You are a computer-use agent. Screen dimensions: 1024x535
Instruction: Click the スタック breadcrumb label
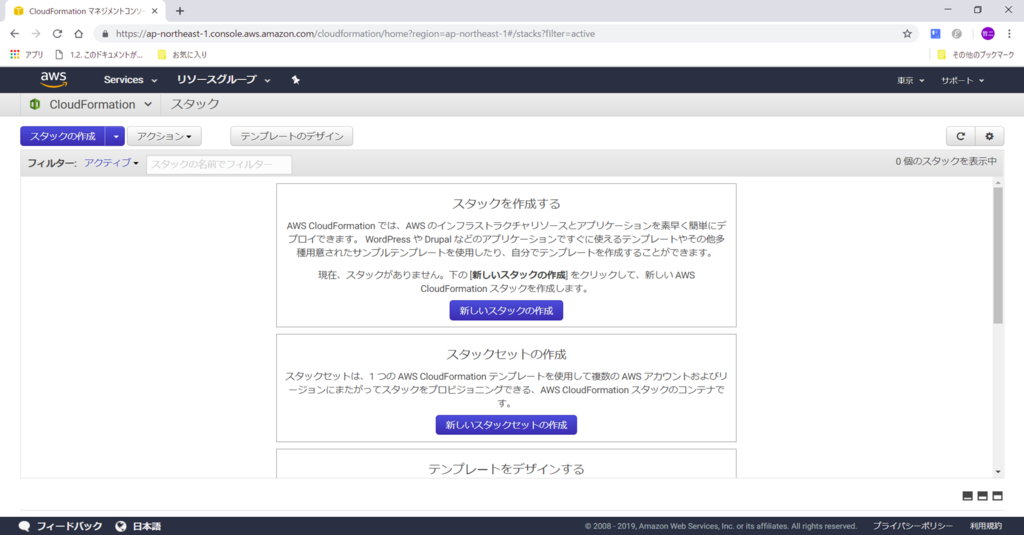[x=195, y=105]
